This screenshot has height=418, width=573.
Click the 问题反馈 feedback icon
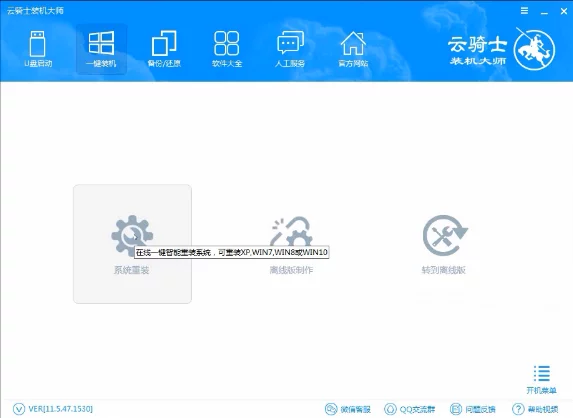pyautogui.click(x=456, y=409)
